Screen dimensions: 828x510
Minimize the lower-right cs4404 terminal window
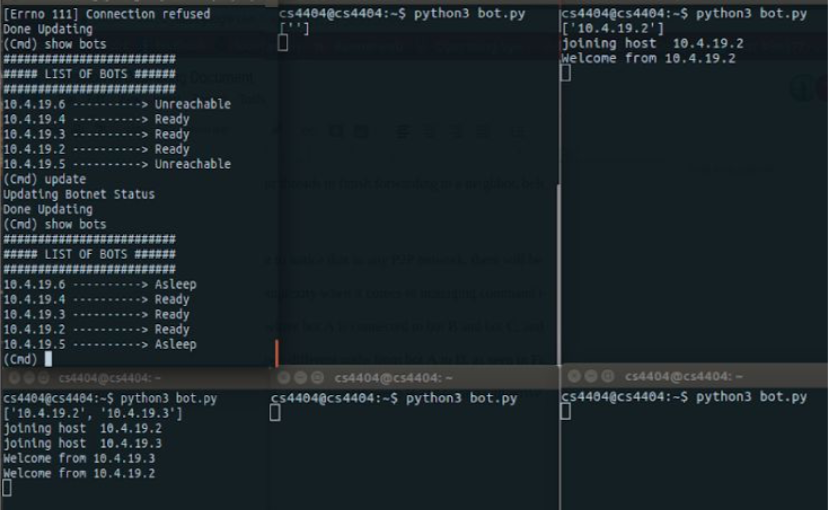pyautogui.click(x=589, y=377)
